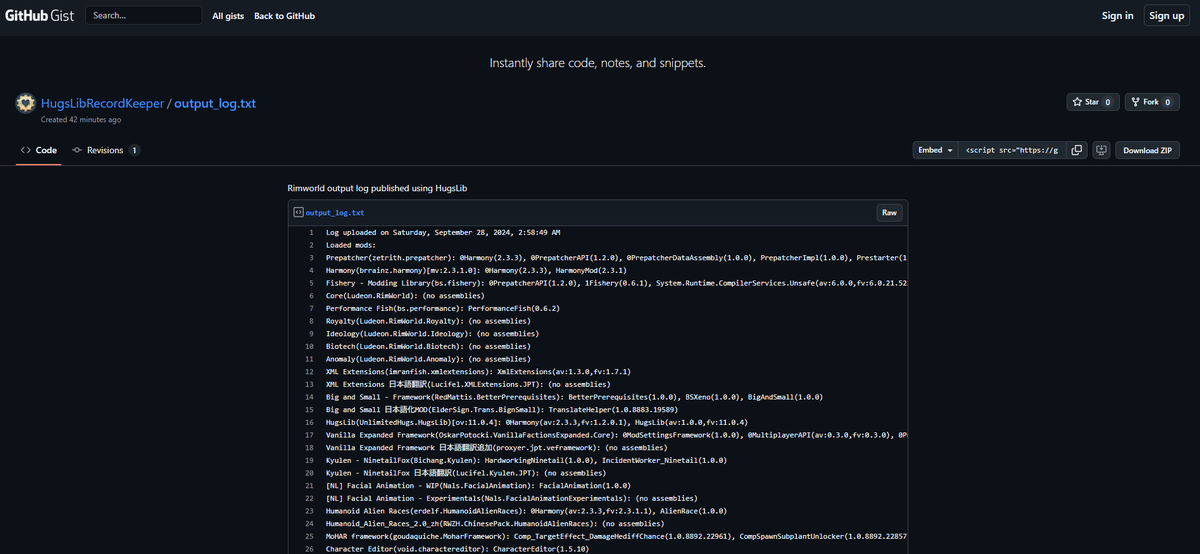The height and width of the screenshot is (554, 1200).
Task: Focus the gist Search field
Action: 143,16
